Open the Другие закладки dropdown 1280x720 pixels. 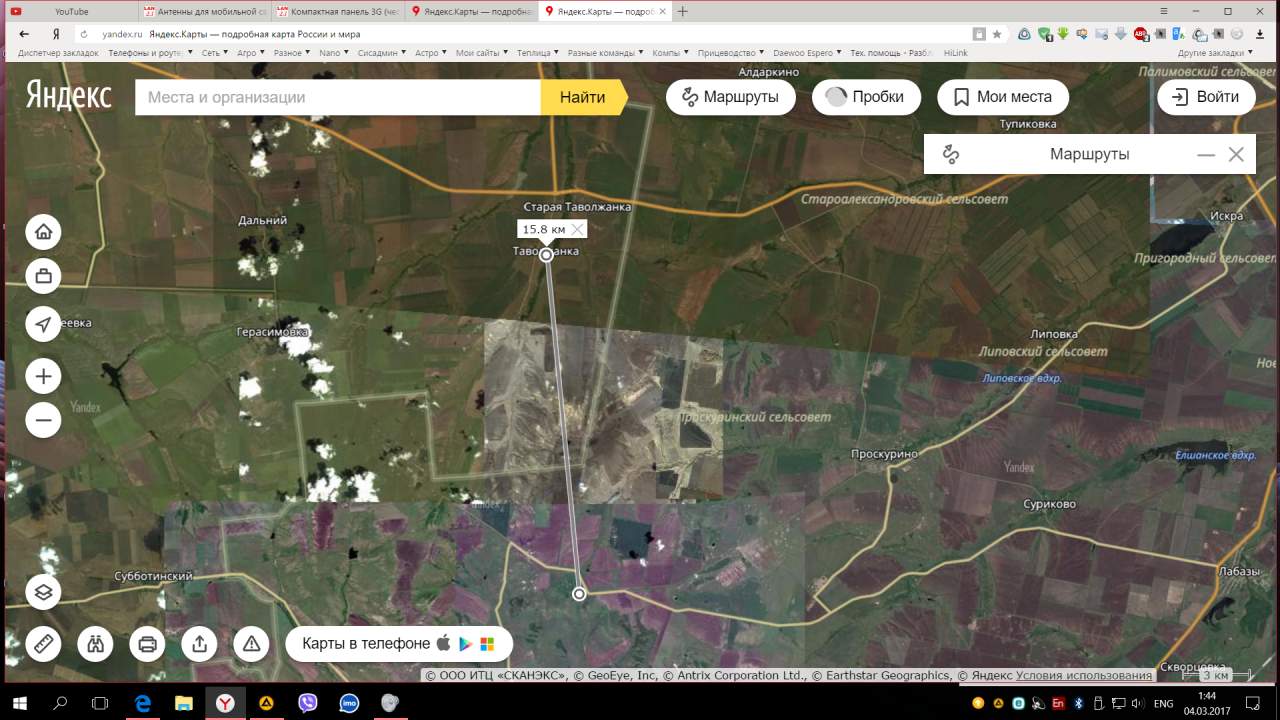click(x=1215, y=53)
